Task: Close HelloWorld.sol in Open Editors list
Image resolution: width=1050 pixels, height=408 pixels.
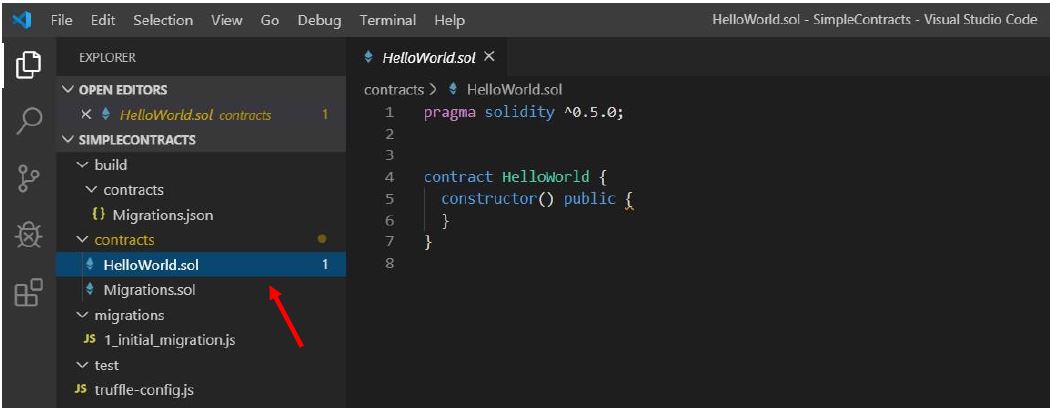Action: click(87, 115)
